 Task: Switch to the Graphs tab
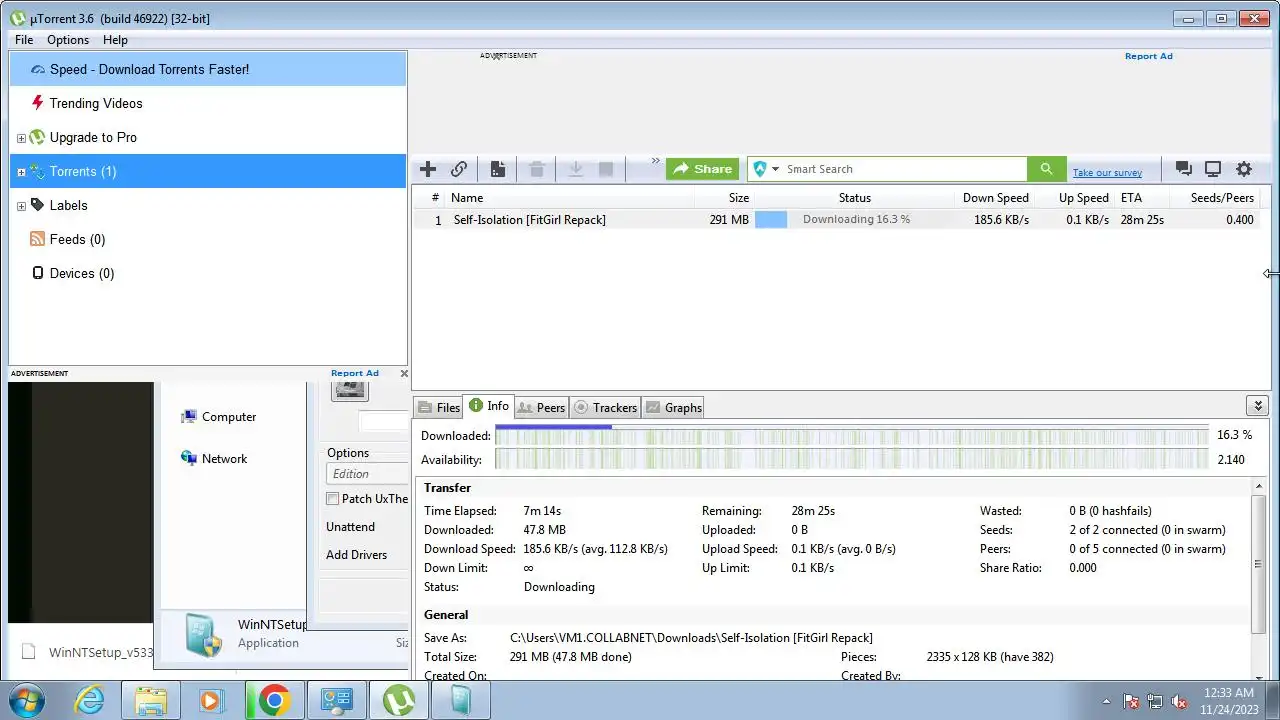pos(673,407)
